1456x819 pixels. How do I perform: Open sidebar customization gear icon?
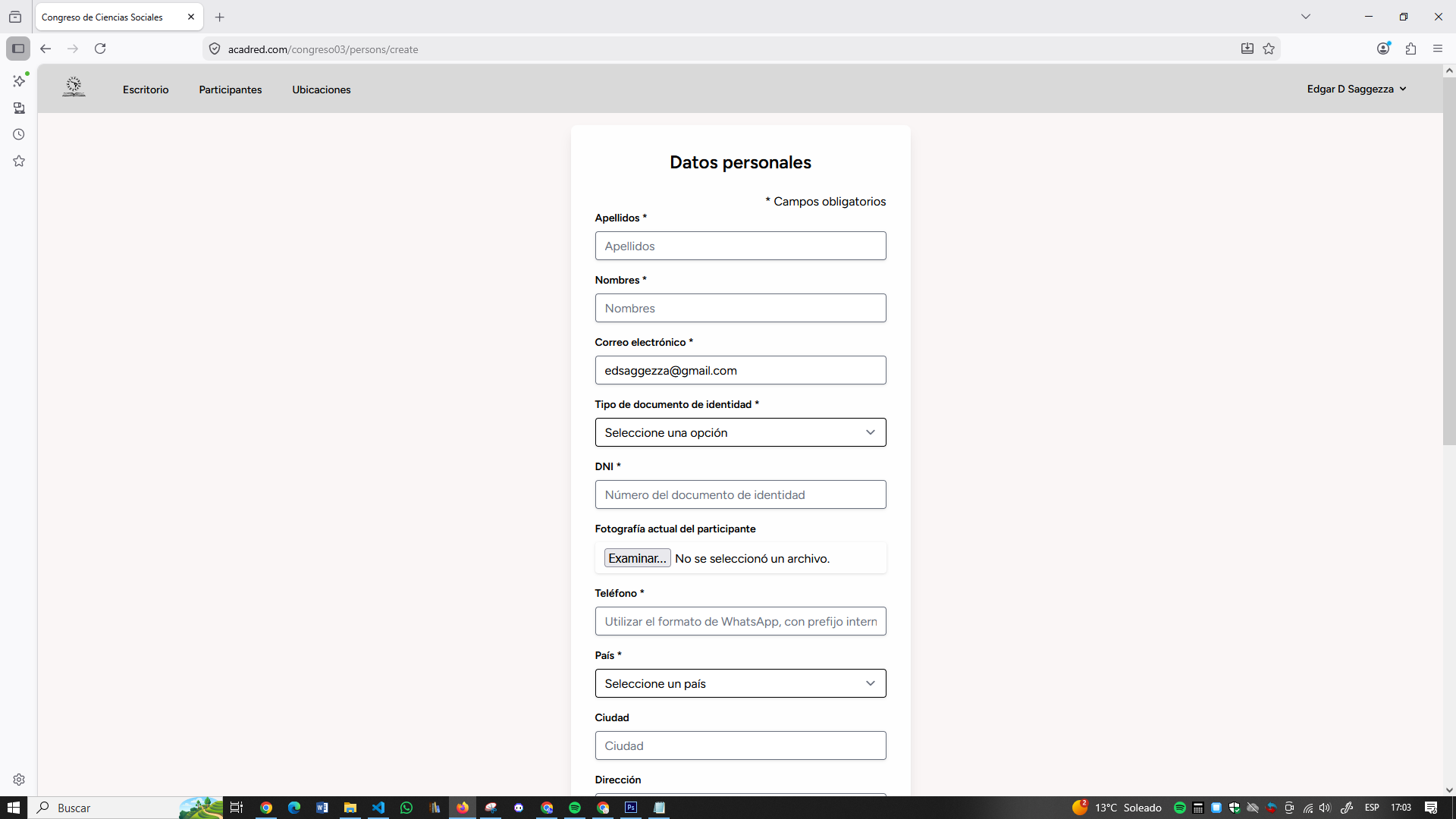(x=19, y=780)
